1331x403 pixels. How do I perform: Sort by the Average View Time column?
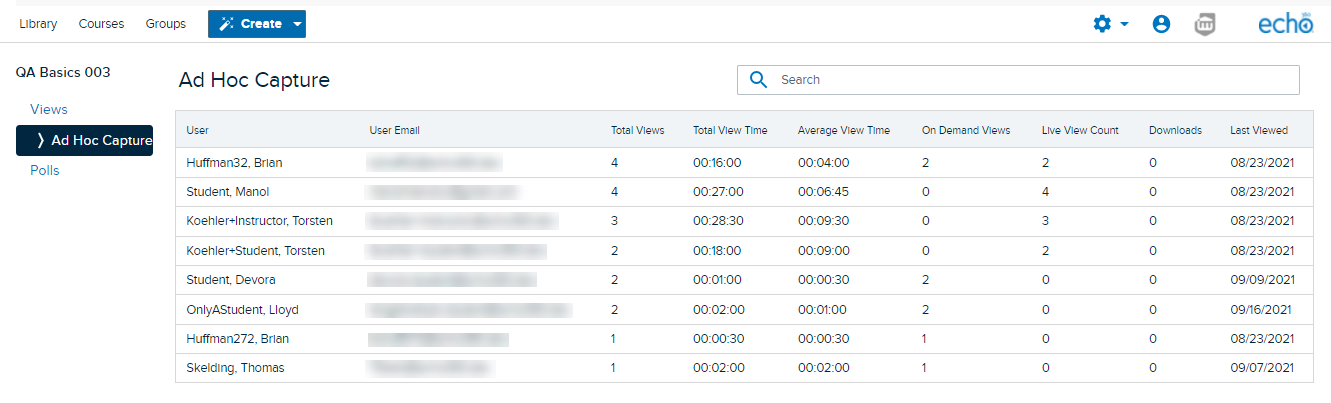pos(843,130)
